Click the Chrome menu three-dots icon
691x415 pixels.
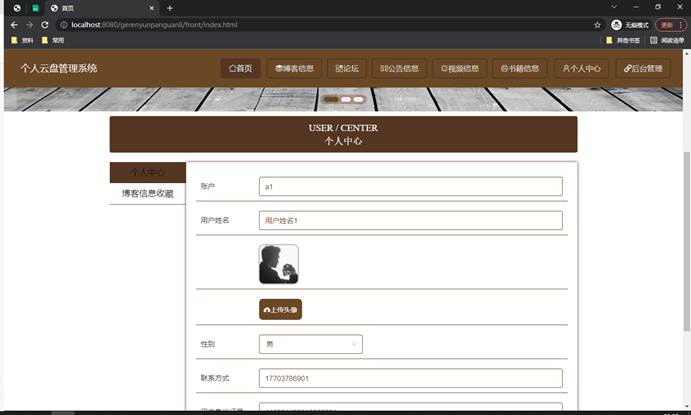pos(681,25)
